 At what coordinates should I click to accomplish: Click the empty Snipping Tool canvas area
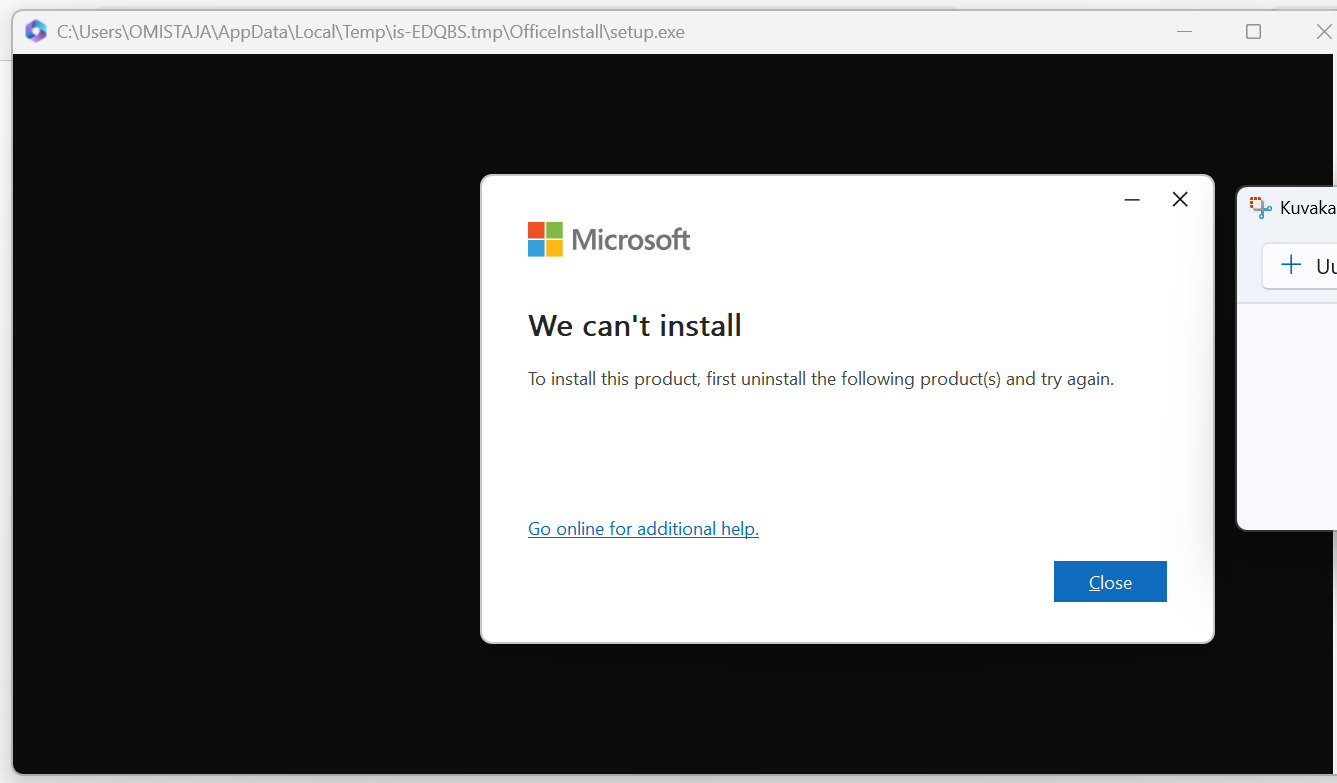click(1290, 415)
